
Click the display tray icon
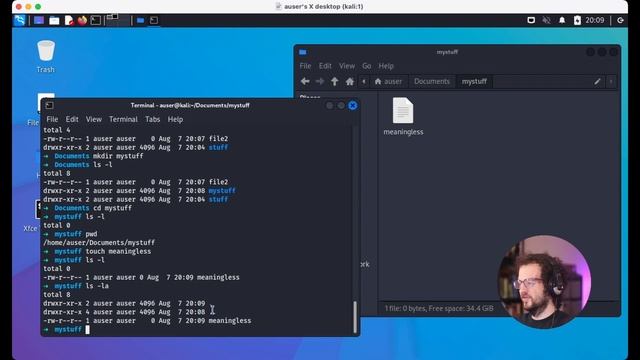[531, 20]
